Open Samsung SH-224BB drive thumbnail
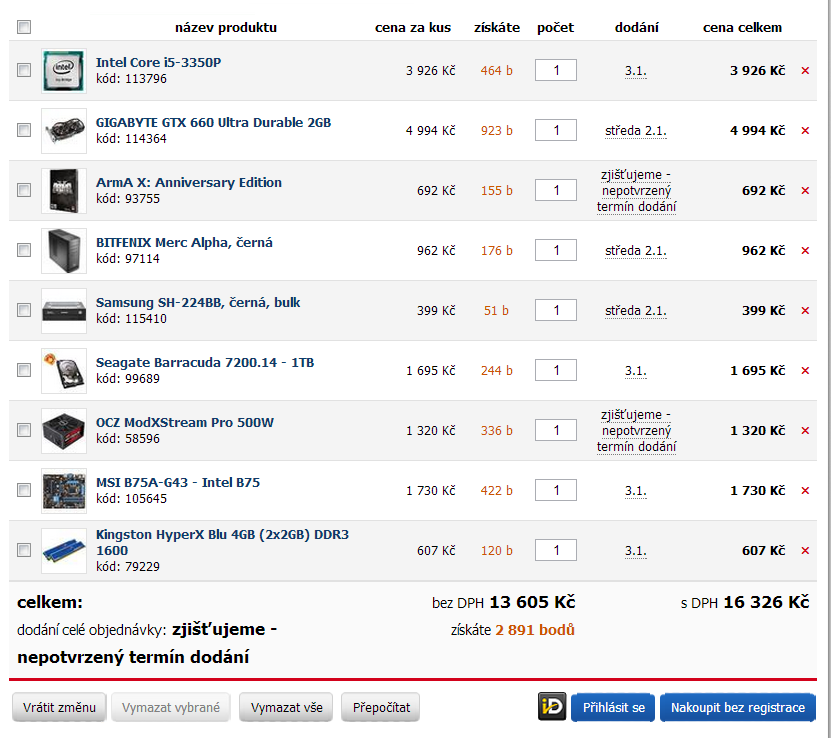The width and height of the screenshot is (831, 738). coord(64,310)
